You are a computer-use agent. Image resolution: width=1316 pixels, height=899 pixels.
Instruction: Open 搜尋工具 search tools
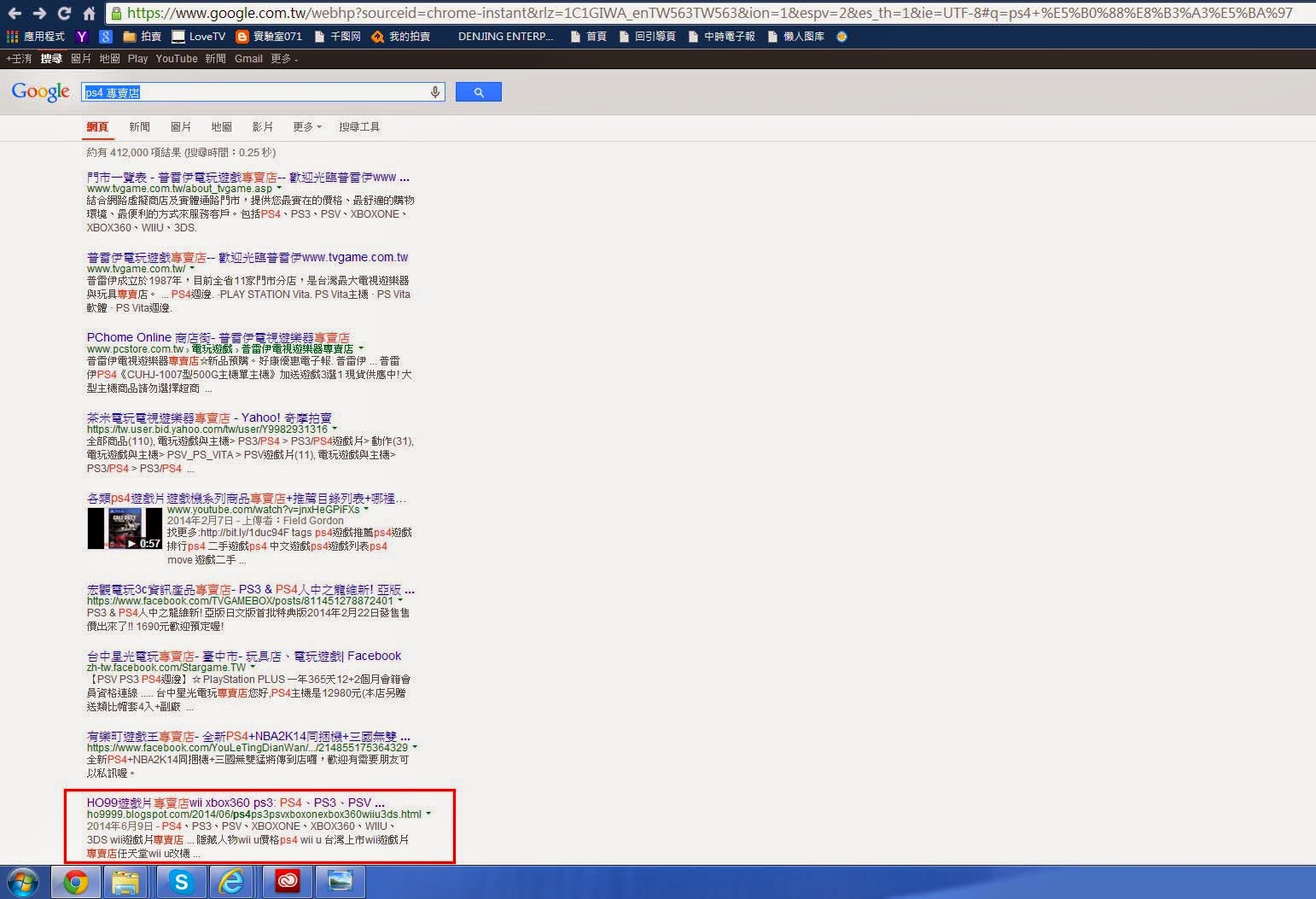pos(359,126)
